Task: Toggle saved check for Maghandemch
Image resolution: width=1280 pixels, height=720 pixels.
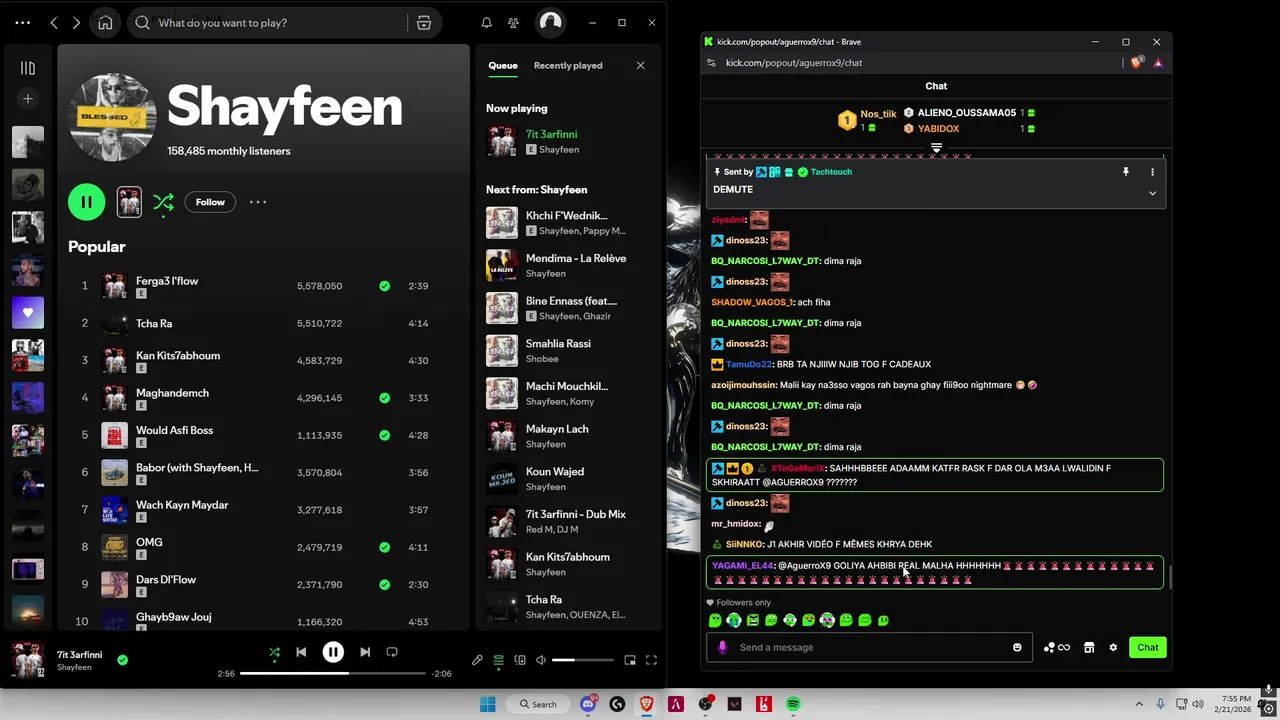Action: [384, 398]
